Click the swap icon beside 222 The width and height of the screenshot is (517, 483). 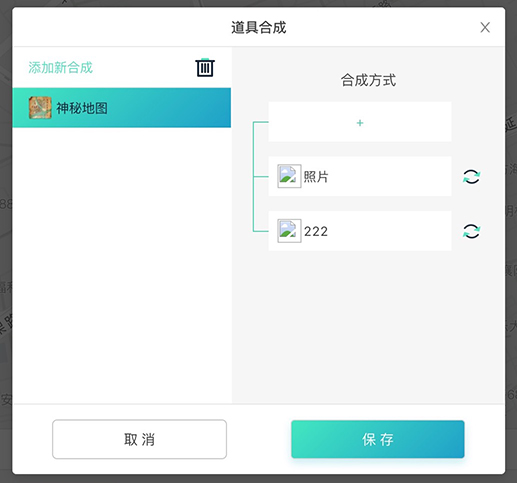pos(471,231)
